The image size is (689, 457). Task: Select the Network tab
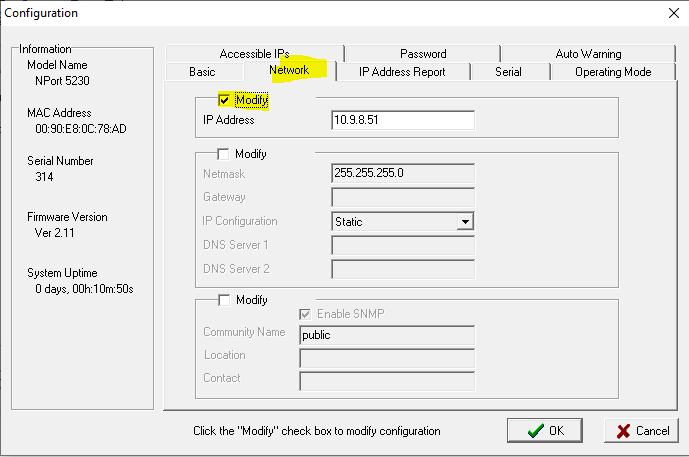point(290,70)
